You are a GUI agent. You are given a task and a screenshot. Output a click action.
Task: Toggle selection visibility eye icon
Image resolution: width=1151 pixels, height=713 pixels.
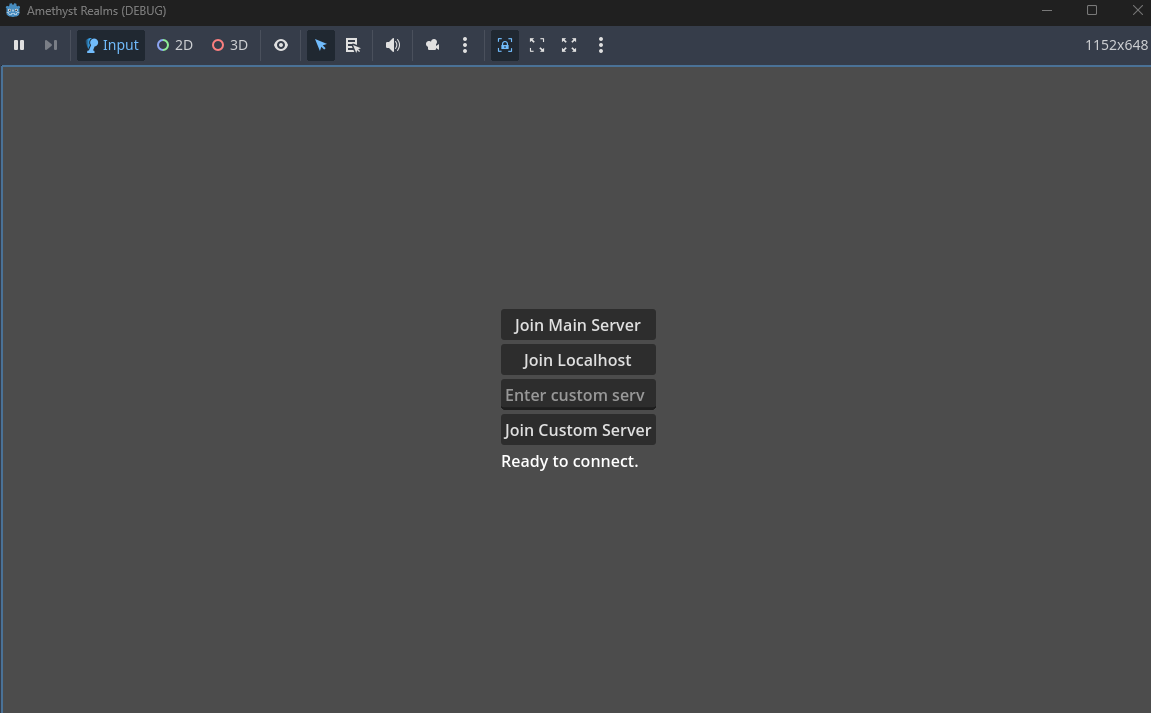pyautogui.click(x=281, y=46)
